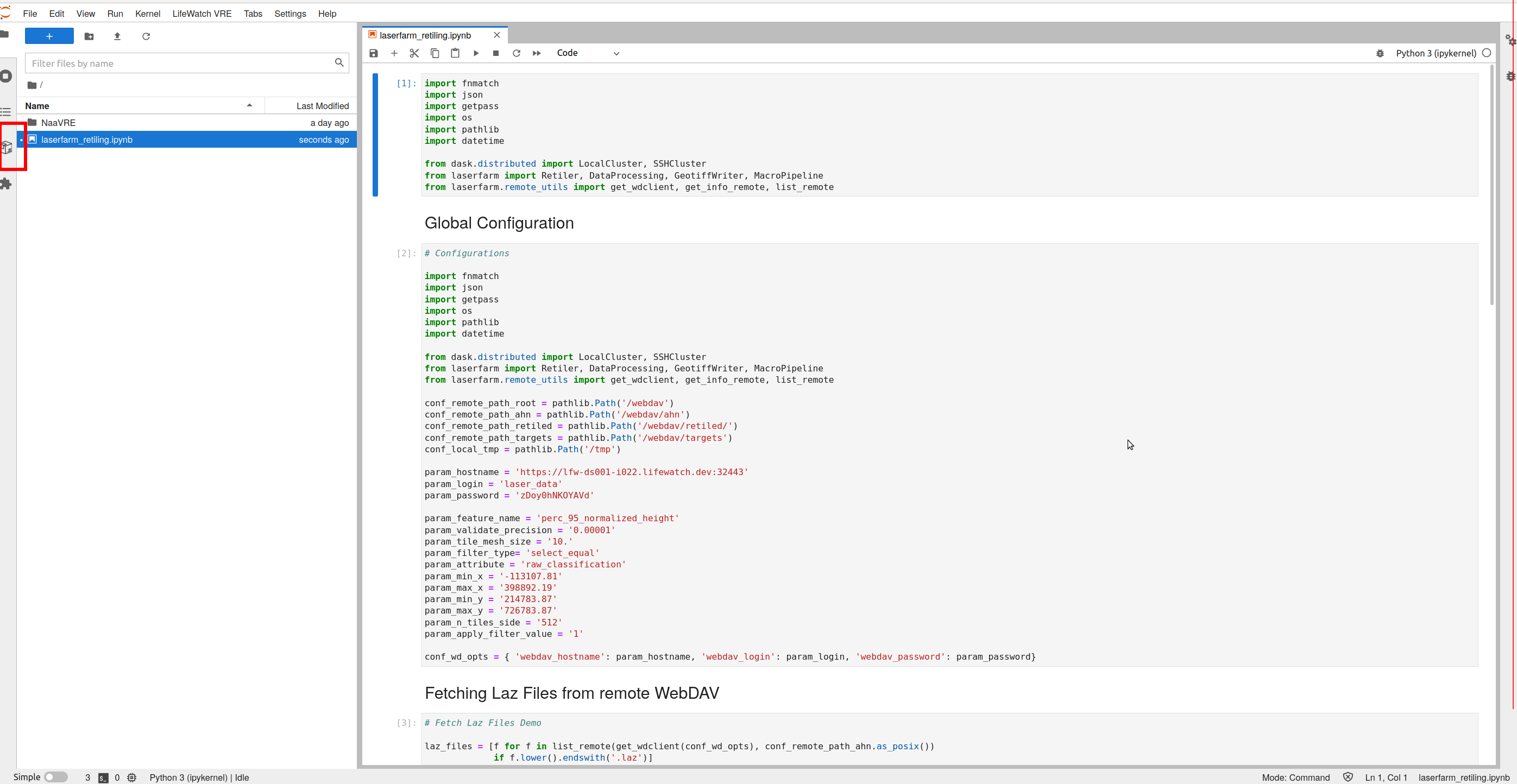Open the cell type dropdown showing Code
The height and width of the screenshot is (784, 1517).
587,53
